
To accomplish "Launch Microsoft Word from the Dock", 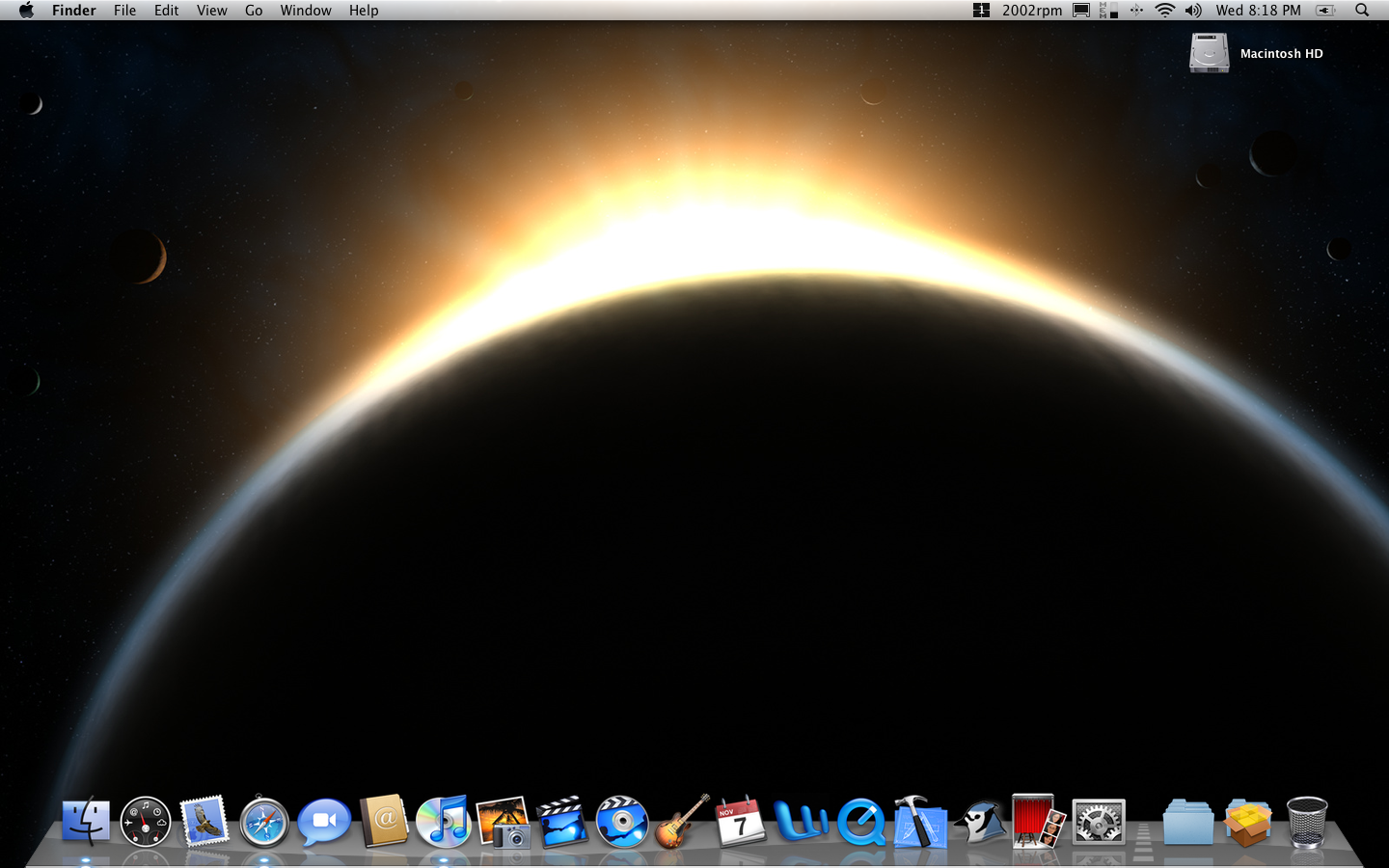I will click(801, 823).
